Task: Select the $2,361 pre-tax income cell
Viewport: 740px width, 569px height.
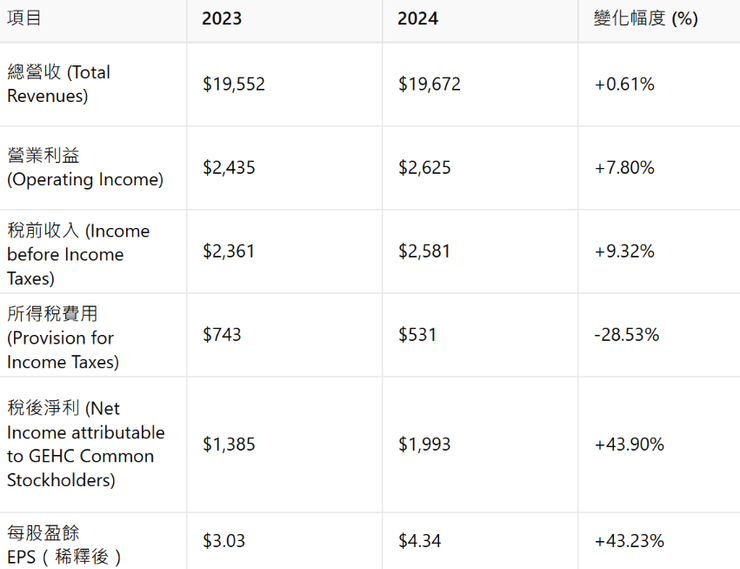Action: 228,251
